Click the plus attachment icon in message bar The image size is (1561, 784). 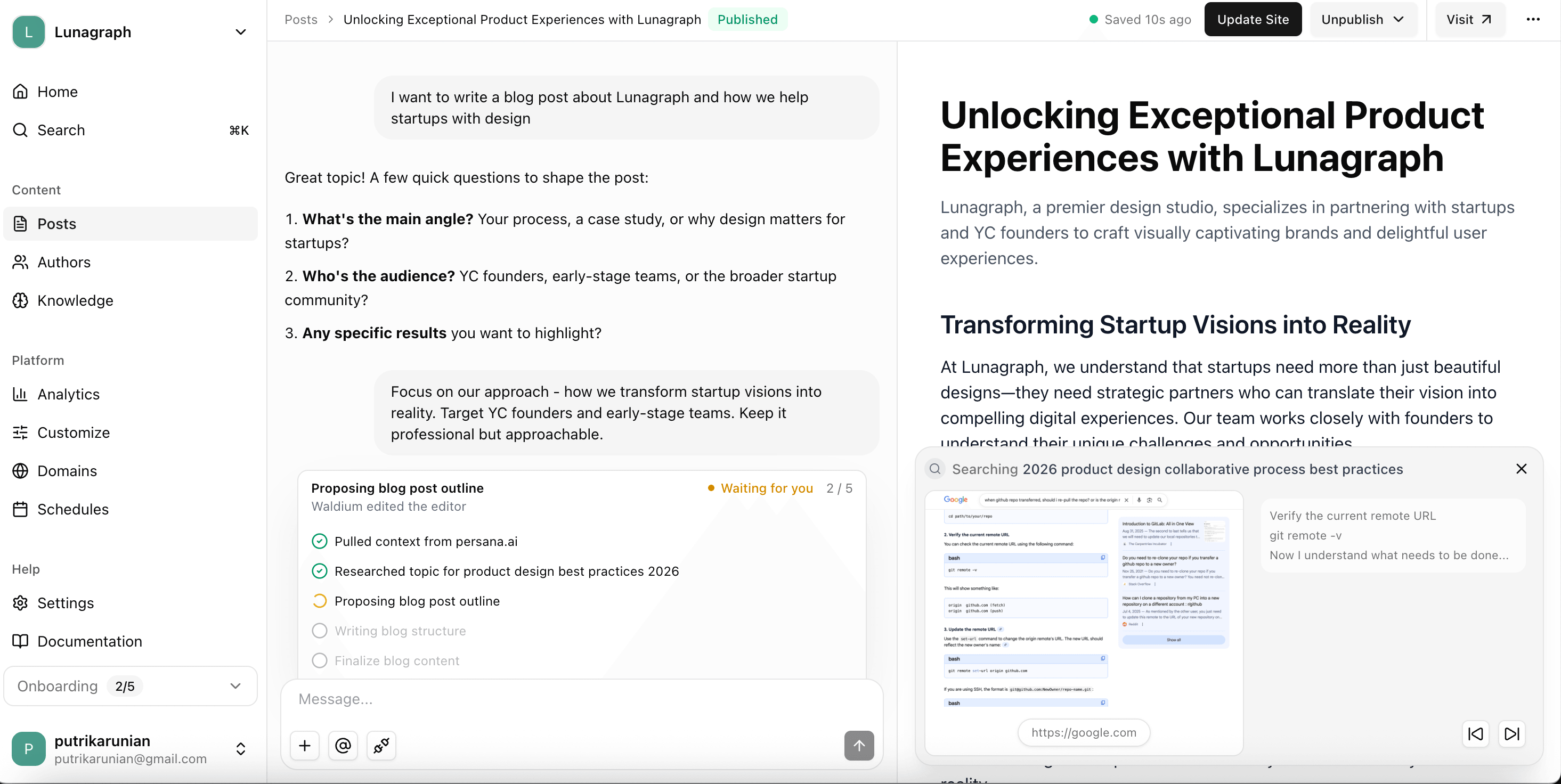coord(304,745)
